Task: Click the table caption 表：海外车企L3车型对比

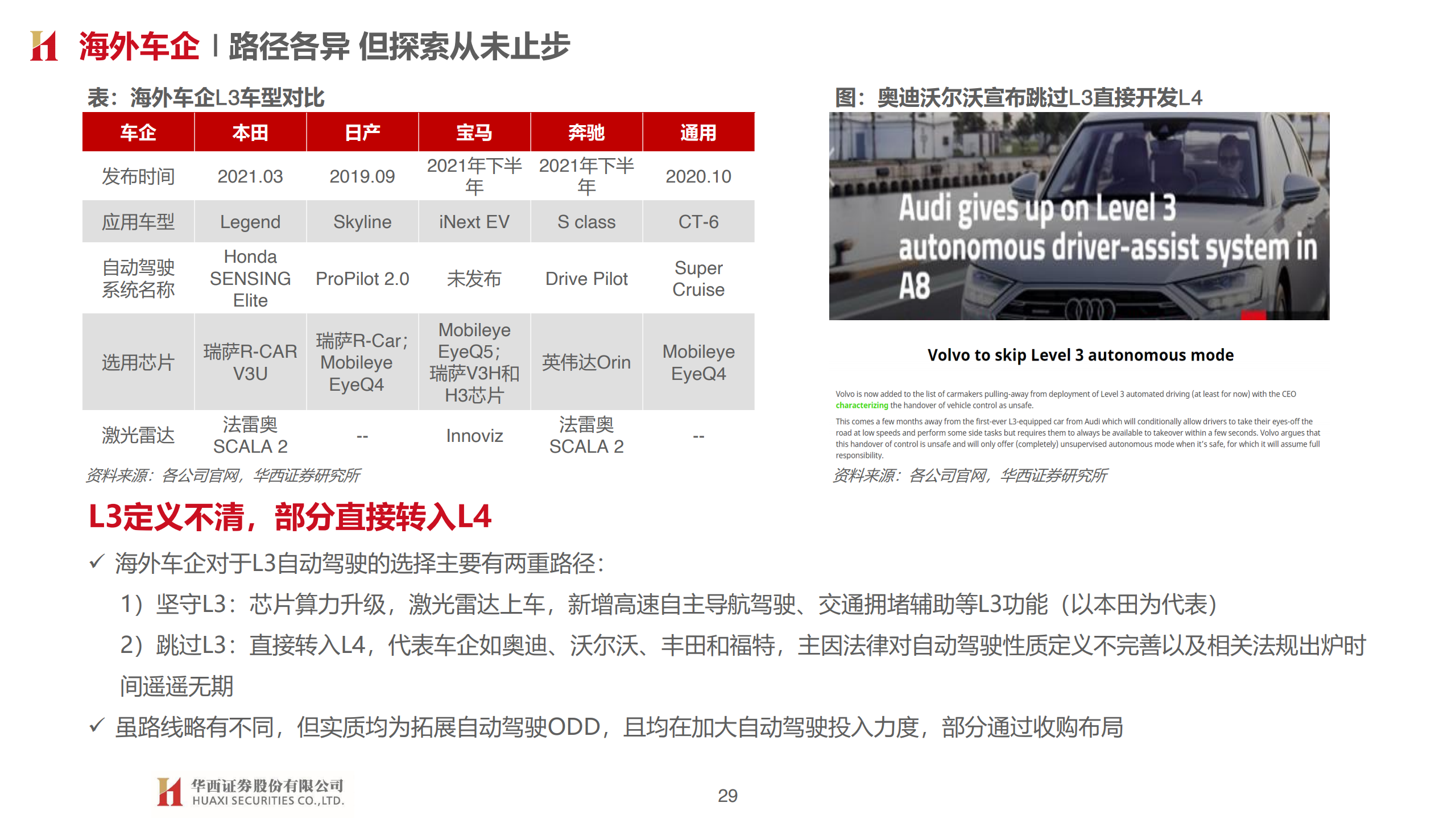Action: click(205, 97)
